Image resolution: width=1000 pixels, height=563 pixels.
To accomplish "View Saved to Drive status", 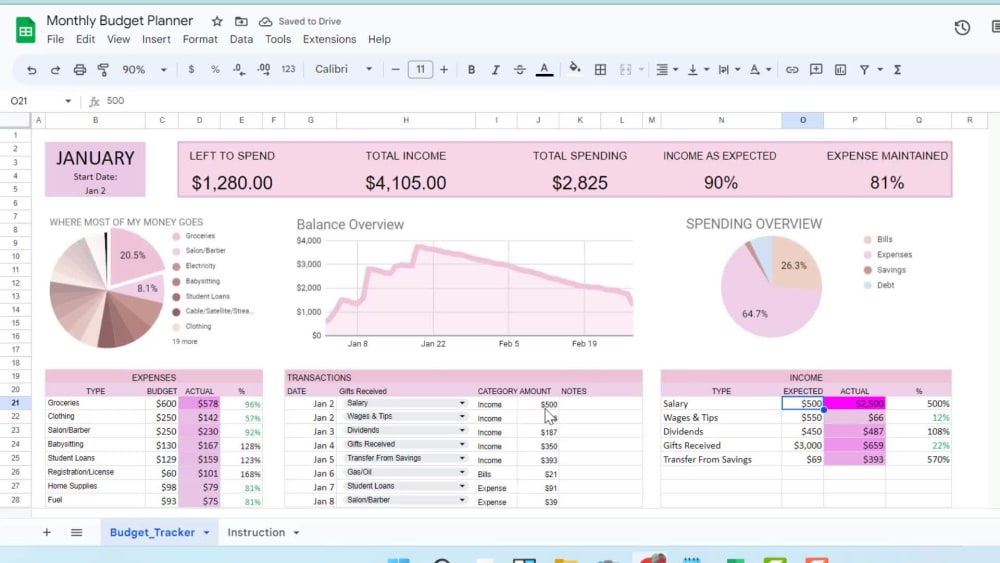I will click(x=300, y=21).
